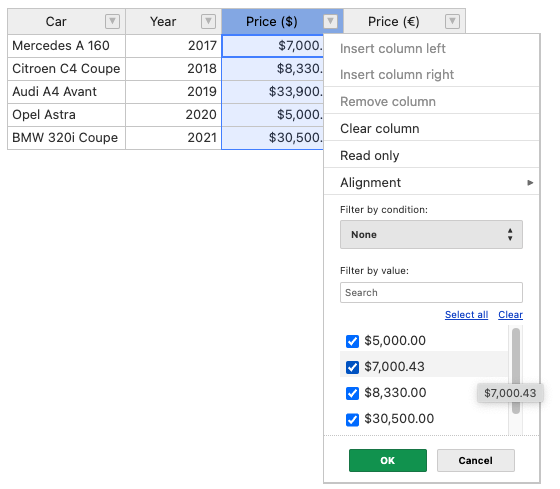Image resolution: width=560 pixels, height=489 pixels.
Task: Click the Cancel button
Action: [x=475, y=460]
